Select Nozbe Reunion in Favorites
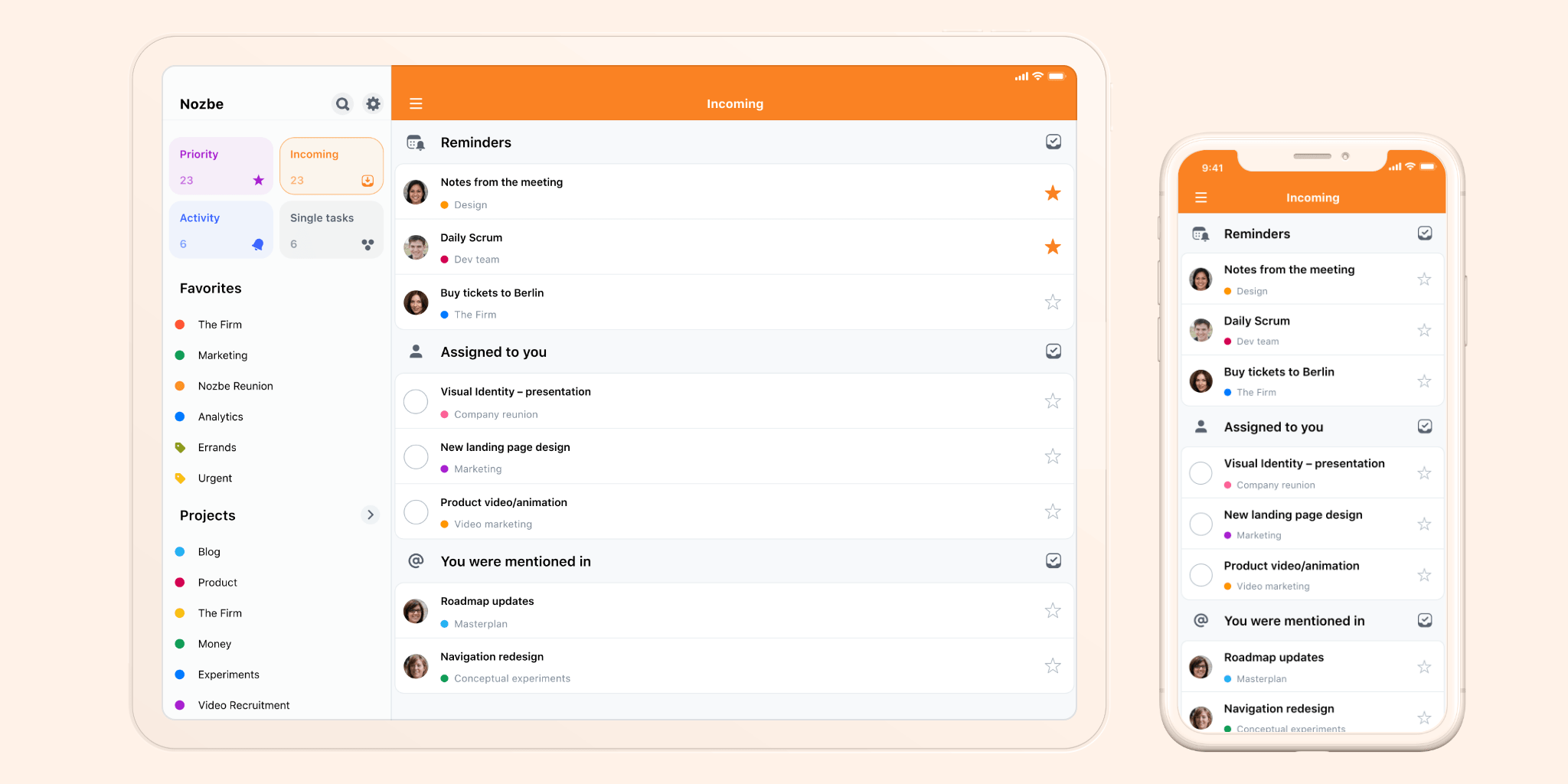Viewport: 1568px width, 784px height. tap(235, 386)
